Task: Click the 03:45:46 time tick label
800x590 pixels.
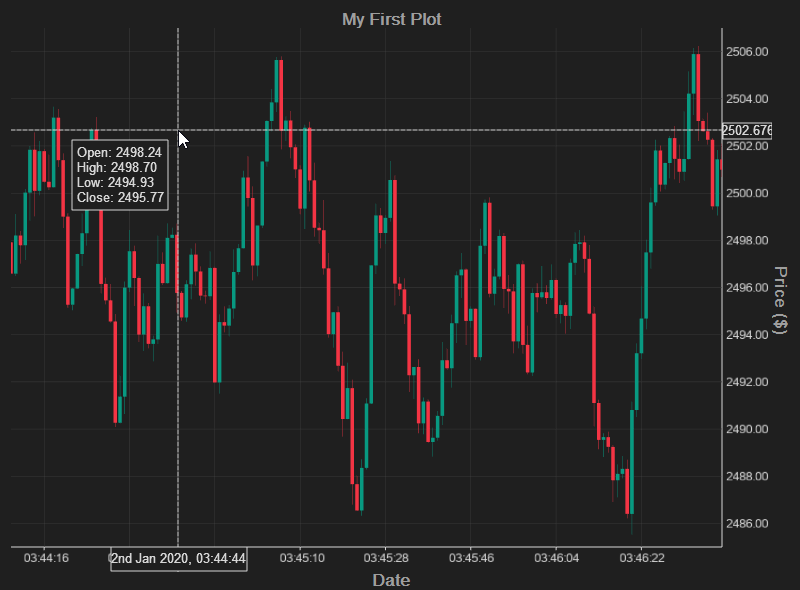Action: (472, 558)
